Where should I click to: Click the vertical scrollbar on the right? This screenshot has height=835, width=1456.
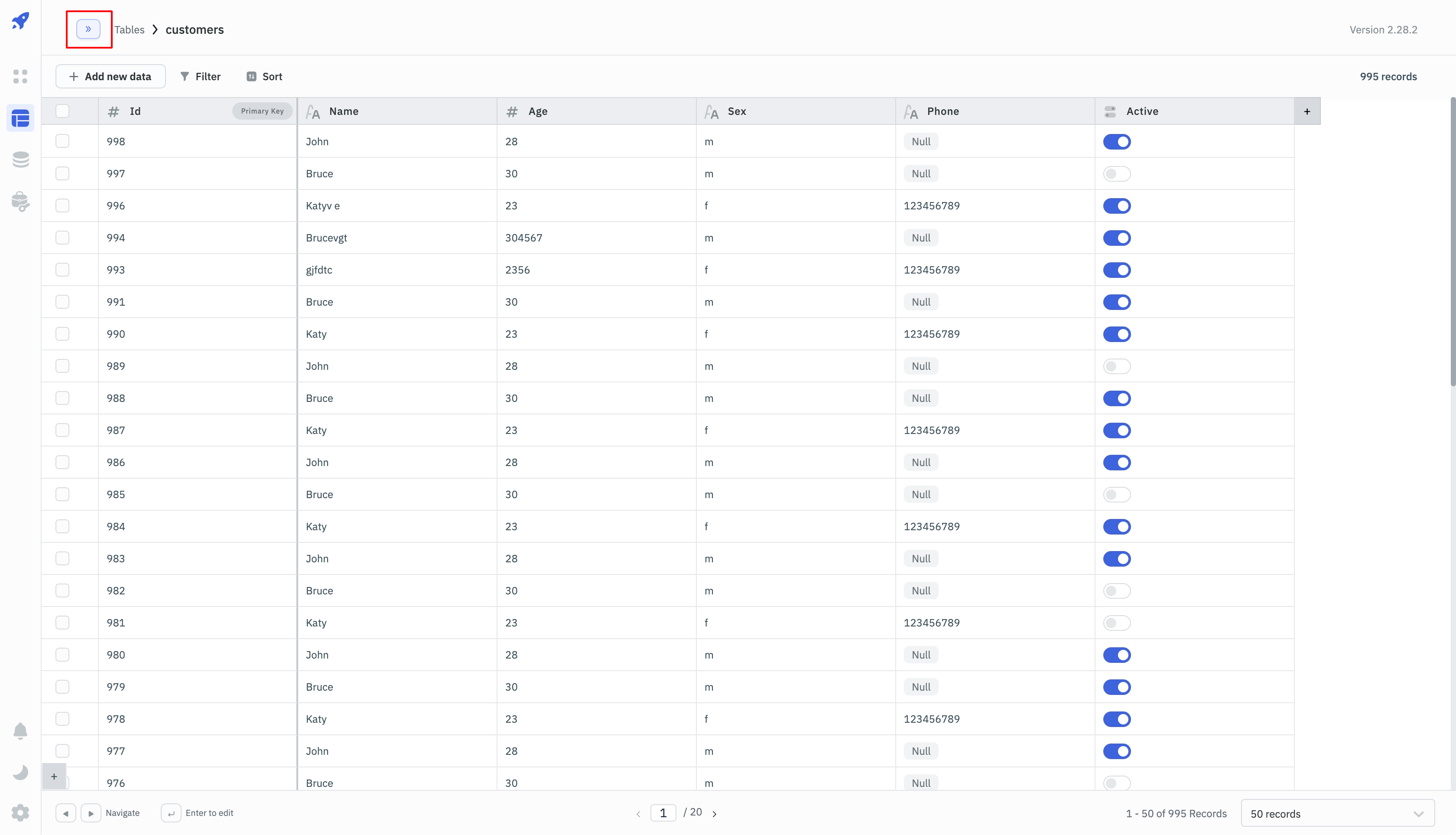pos(1452,241)
